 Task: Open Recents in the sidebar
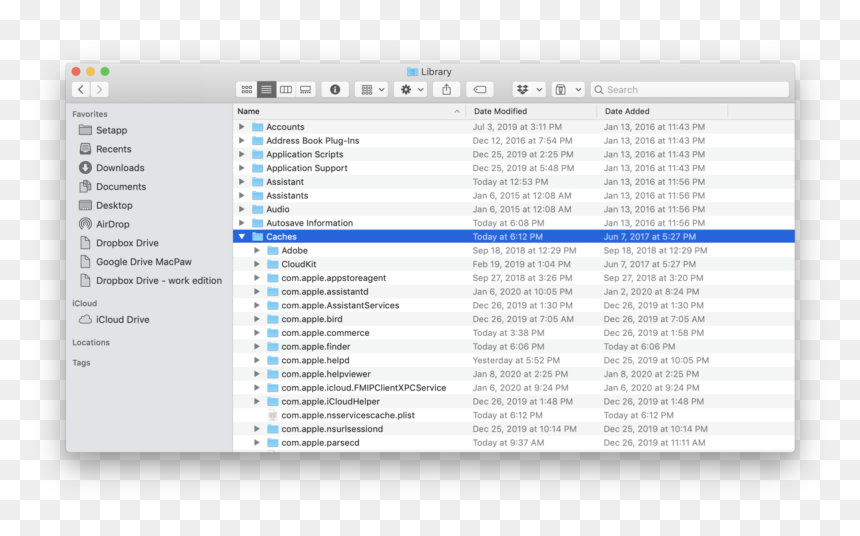click(x=114, y=149)
